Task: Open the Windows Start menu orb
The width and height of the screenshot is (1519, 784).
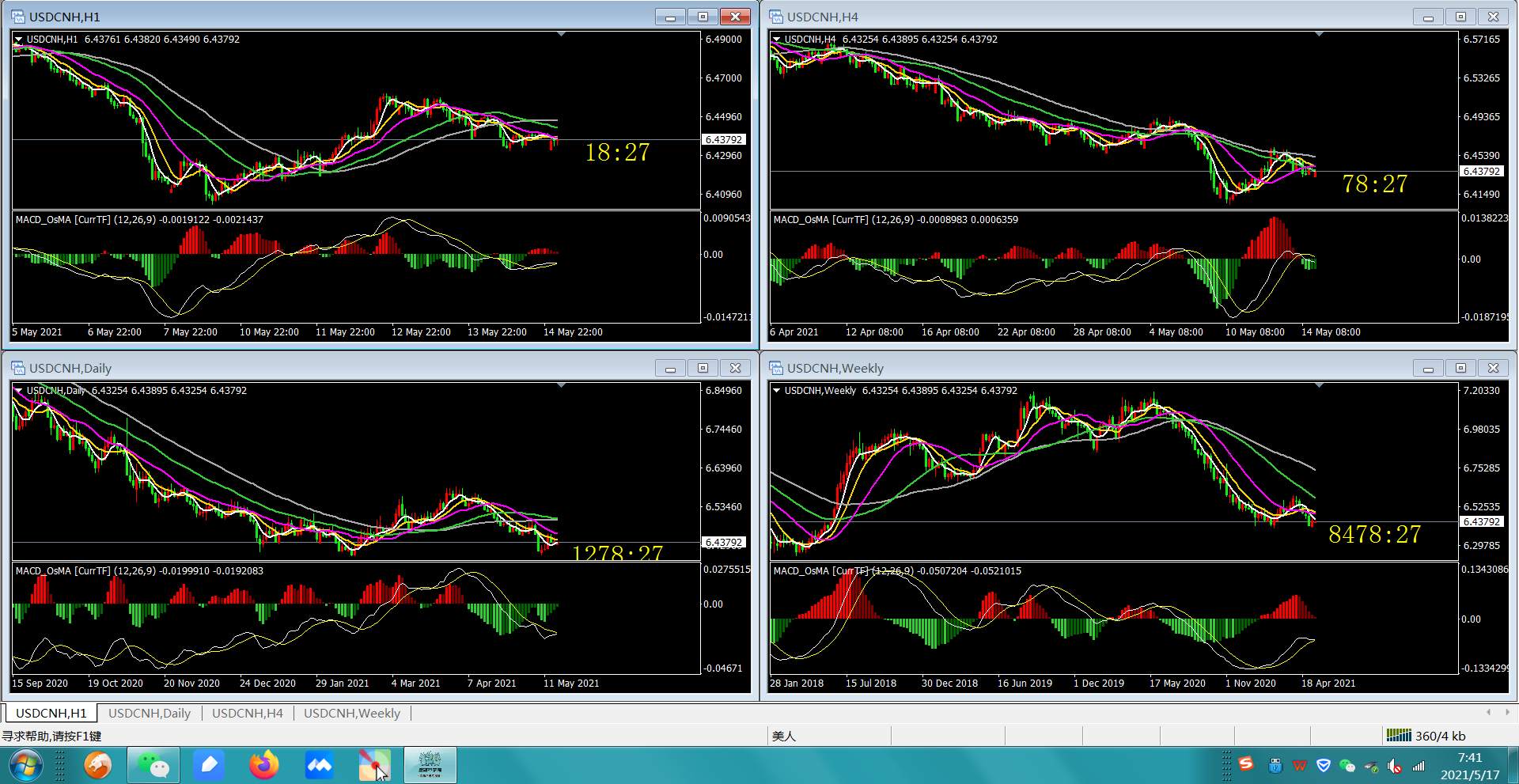Action: [26, 766]
